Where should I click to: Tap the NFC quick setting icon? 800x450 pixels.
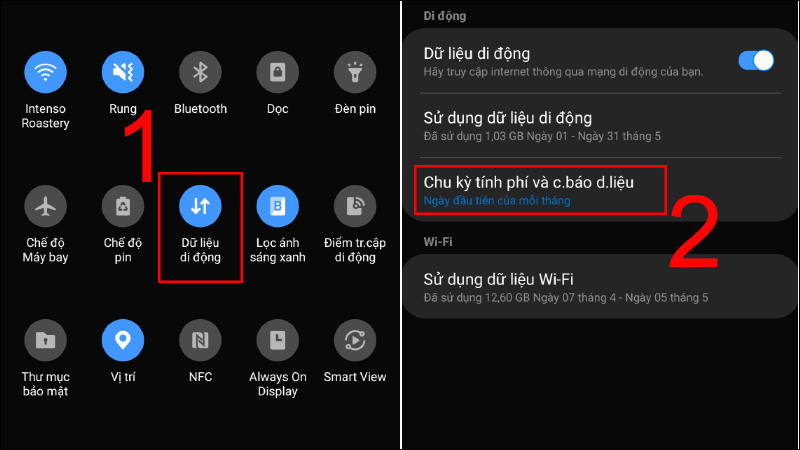[200, 340]
